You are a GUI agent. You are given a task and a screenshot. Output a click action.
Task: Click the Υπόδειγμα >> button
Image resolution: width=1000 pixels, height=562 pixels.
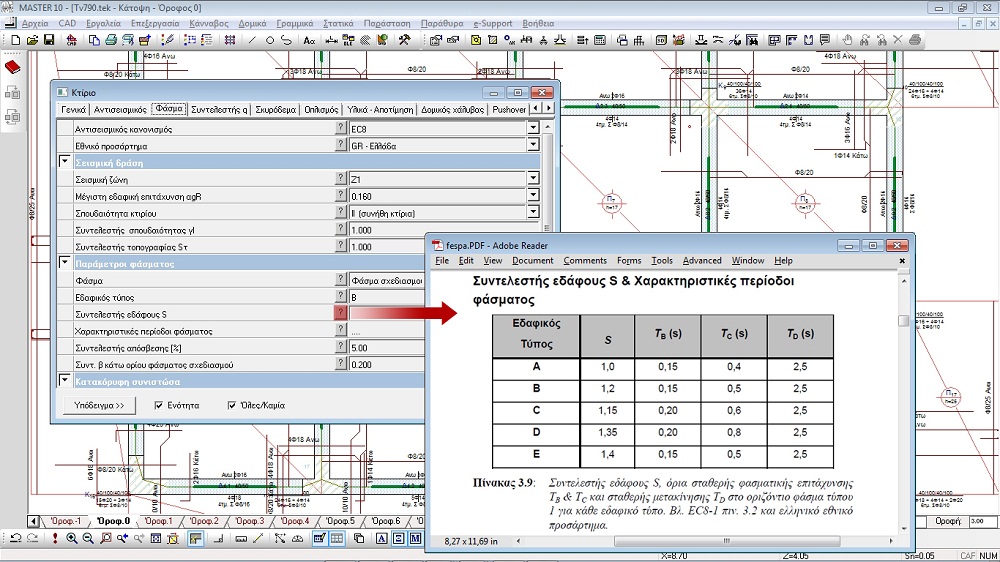coord(99,405)
